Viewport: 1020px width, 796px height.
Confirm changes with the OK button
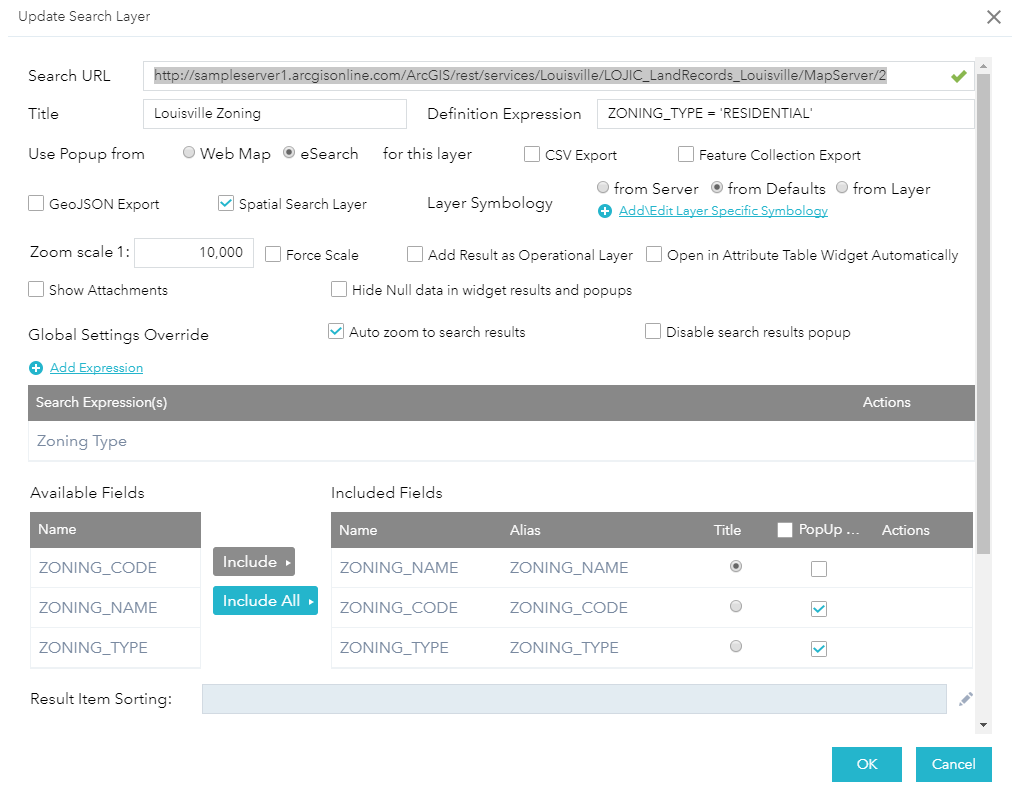tap(866, 764)
